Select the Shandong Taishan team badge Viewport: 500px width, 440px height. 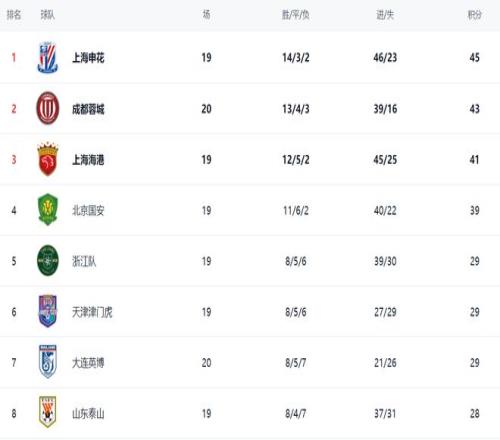(48, 412)
